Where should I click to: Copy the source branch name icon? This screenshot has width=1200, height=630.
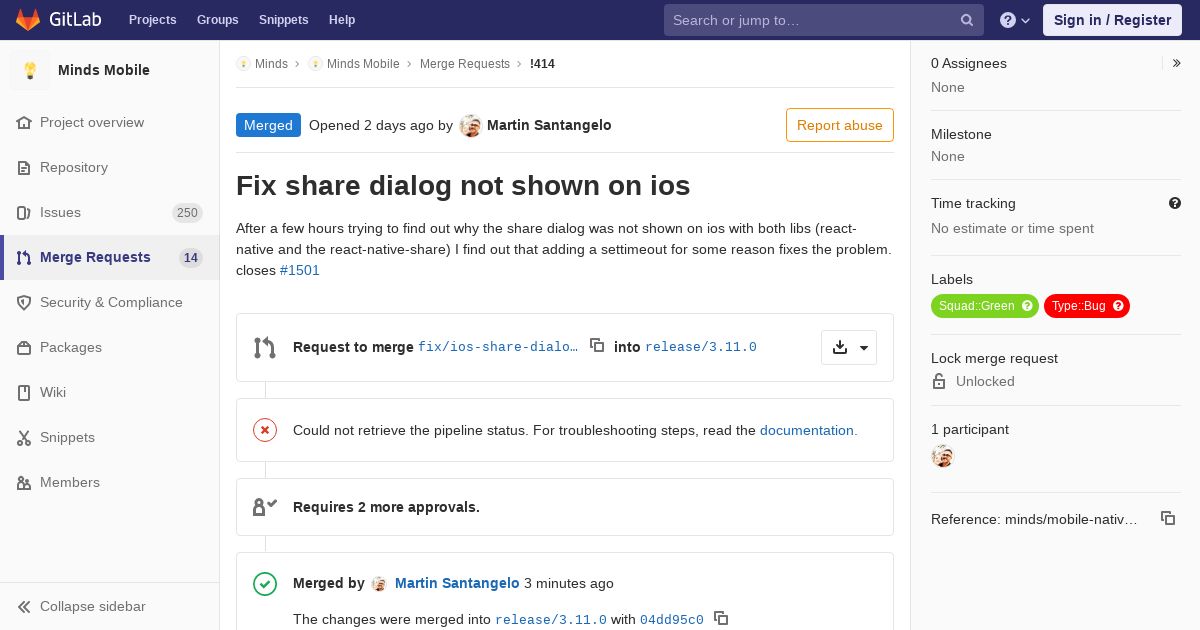pyautogui.click(x=597, y=345)
